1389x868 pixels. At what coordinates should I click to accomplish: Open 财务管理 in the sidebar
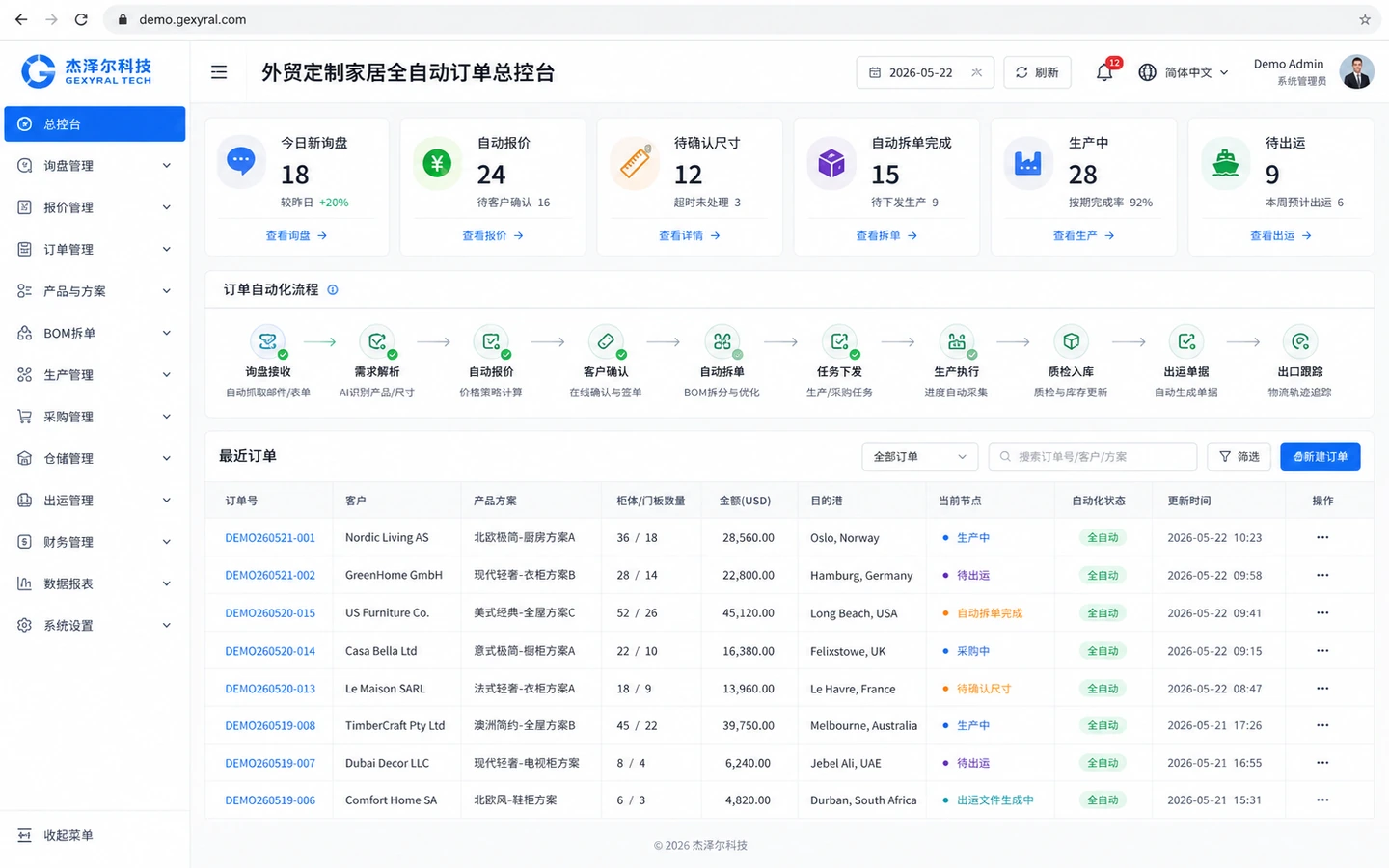(x=95, y=542)
